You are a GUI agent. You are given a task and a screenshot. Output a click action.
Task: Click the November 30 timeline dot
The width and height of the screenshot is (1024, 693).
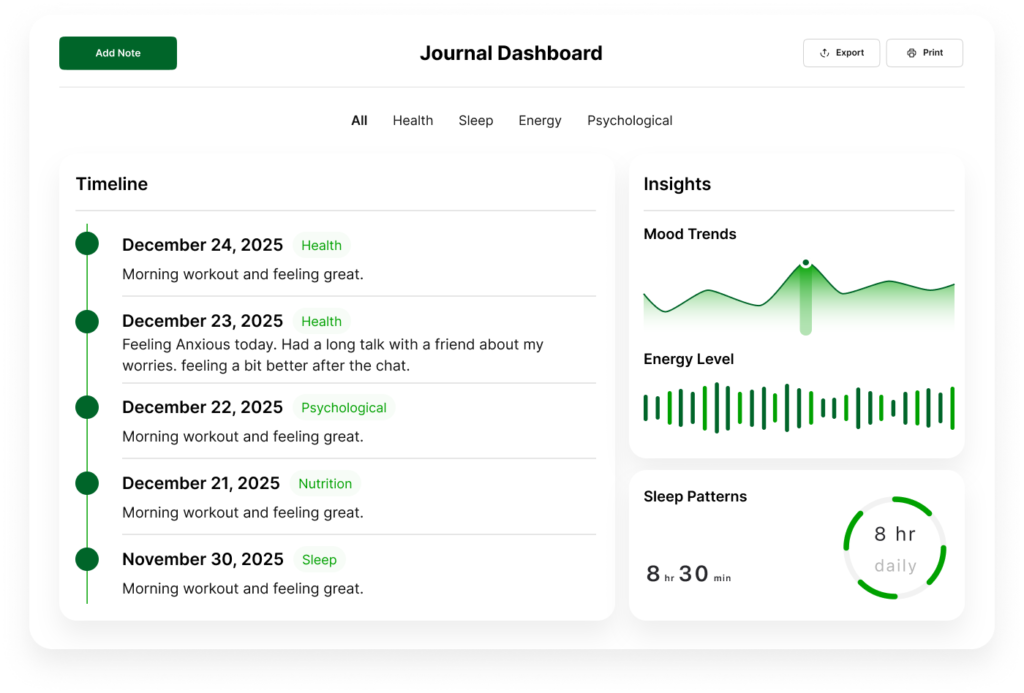[87, 559]
